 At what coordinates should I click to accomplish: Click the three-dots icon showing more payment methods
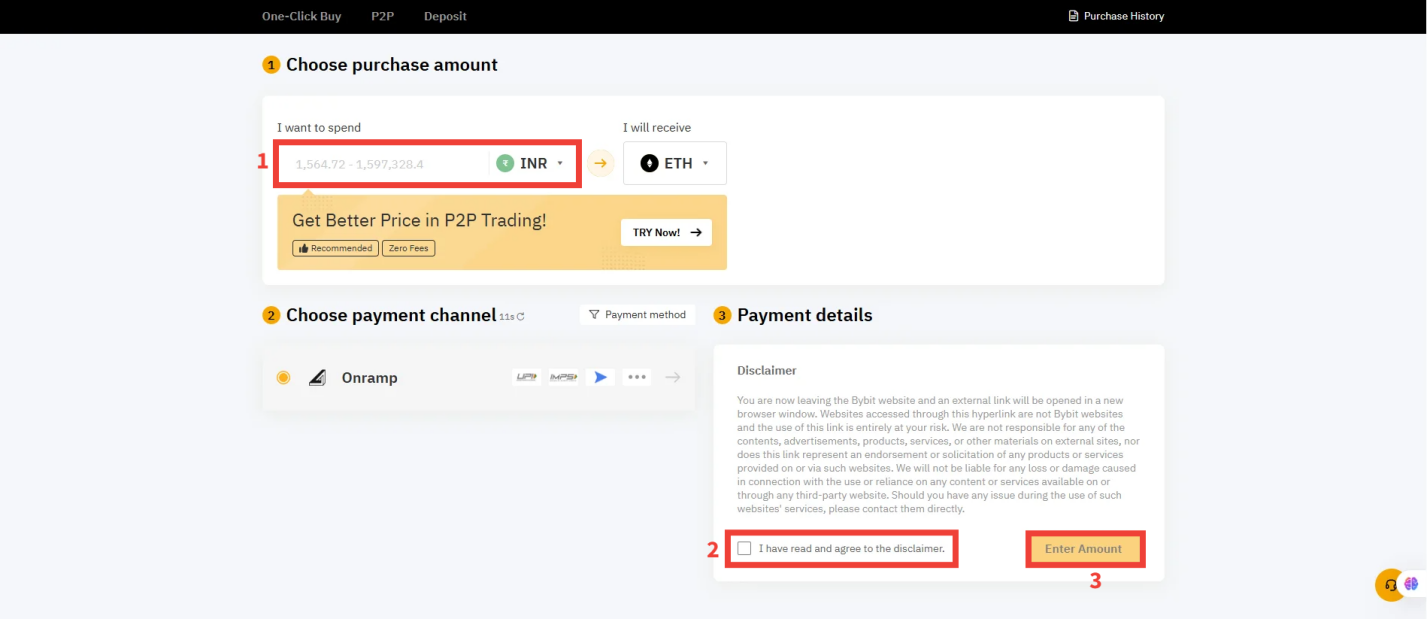point(637,377)
